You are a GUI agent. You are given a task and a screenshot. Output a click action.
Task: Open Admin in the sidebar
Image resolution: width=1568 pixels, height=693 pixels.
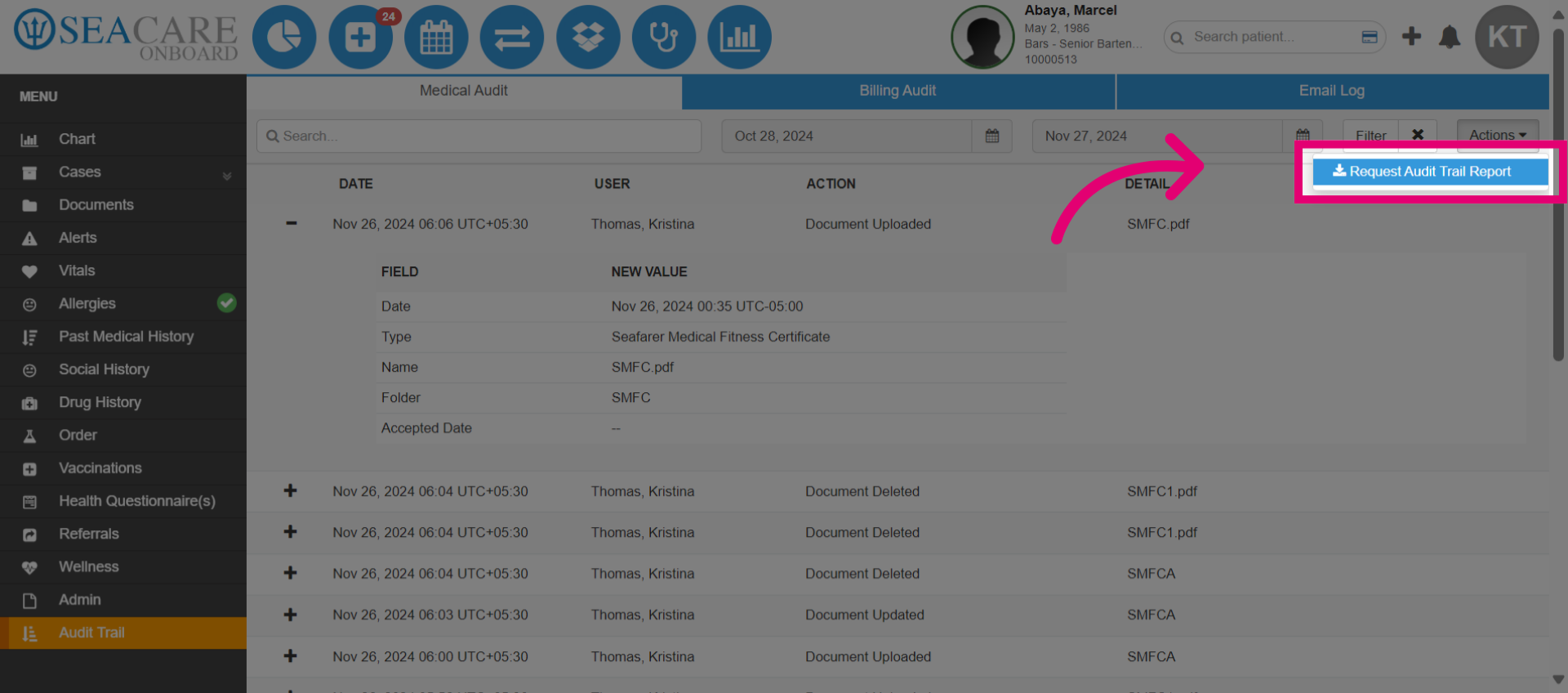[123, 600]
